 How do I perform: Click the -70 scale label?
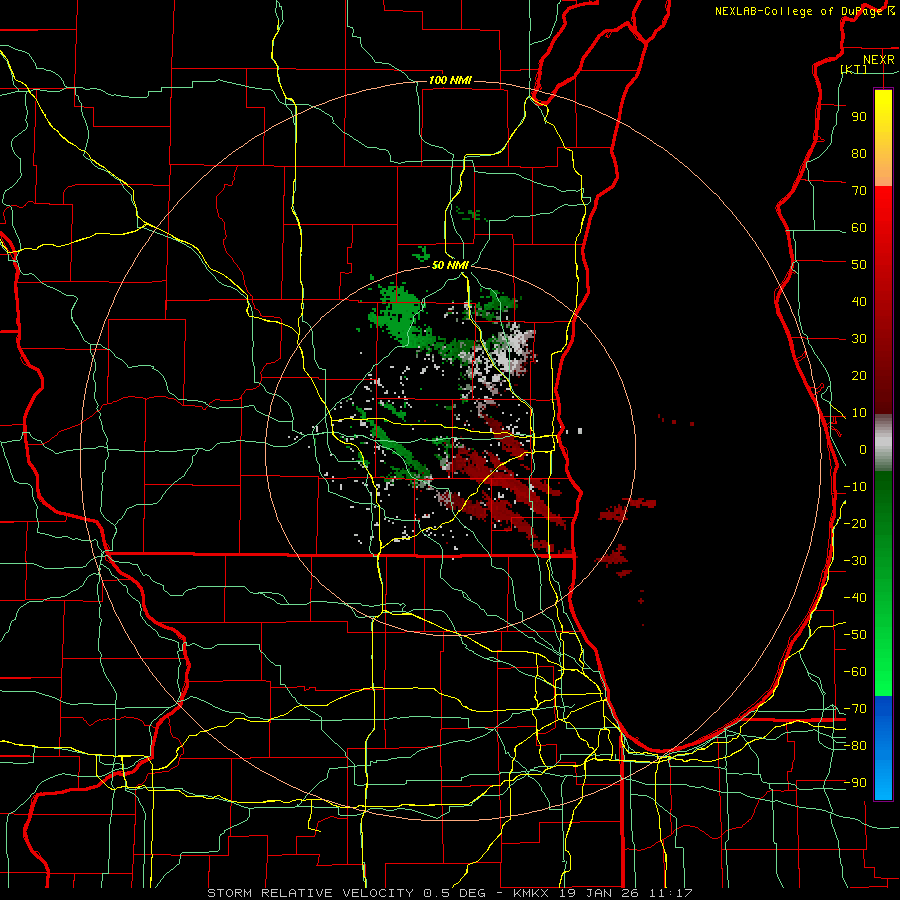[855, 709]
